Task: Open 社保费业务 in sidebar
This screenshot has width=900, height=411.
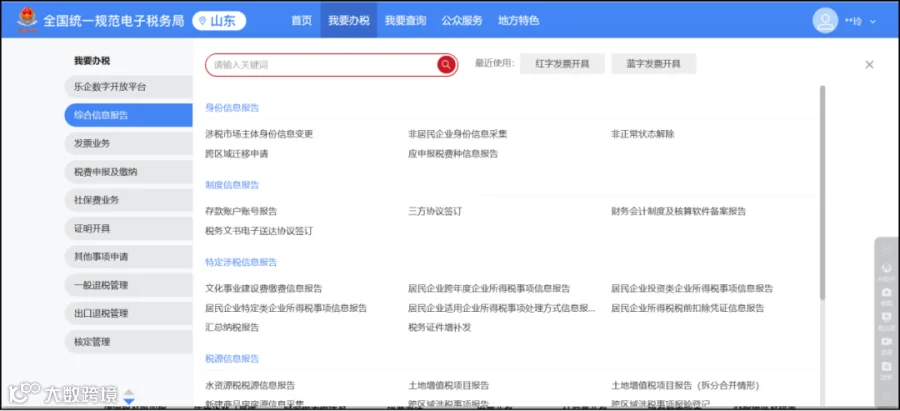Action: (128, 200)
